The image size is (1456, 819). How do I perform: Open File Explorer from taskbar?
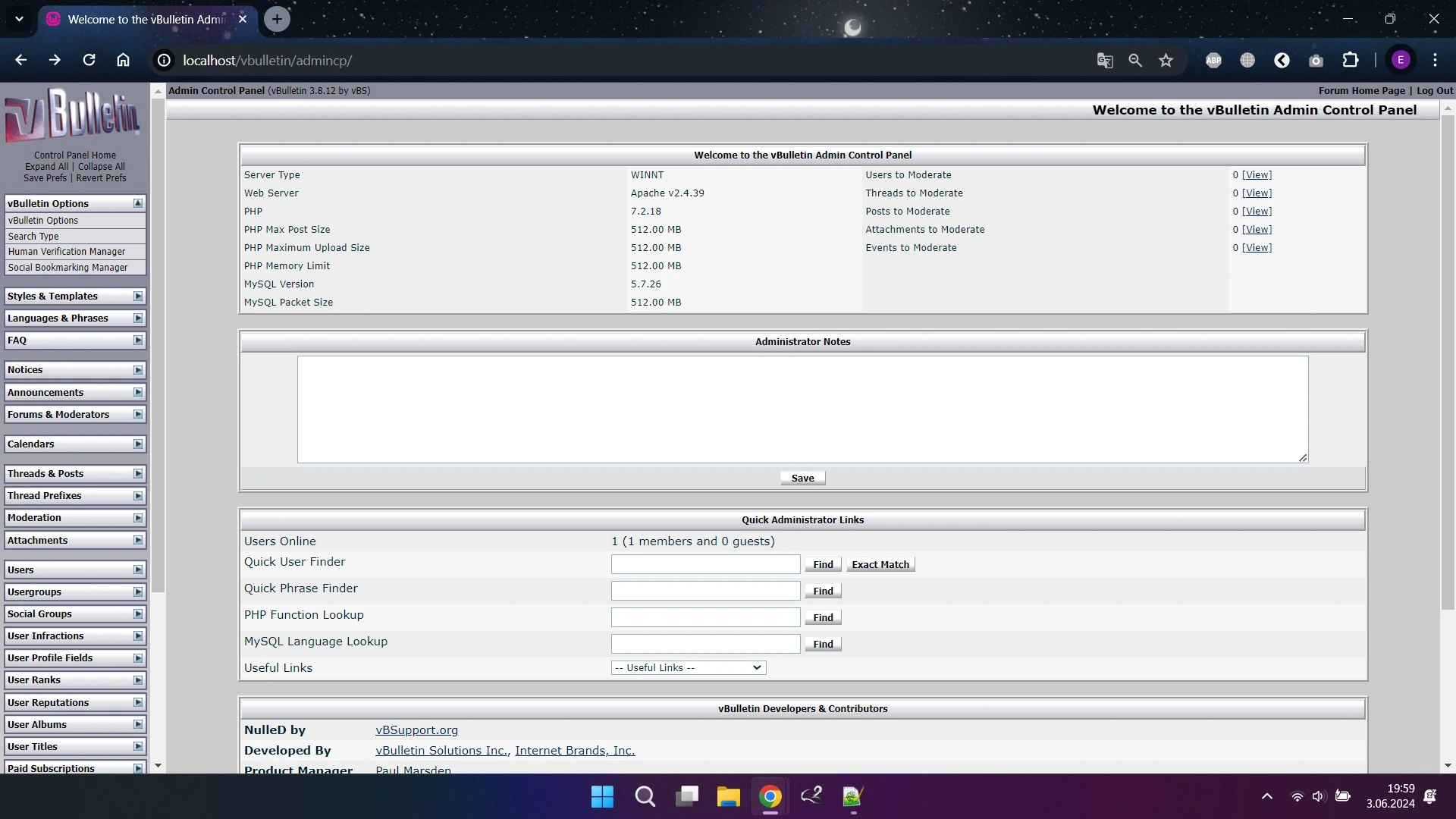728,796
